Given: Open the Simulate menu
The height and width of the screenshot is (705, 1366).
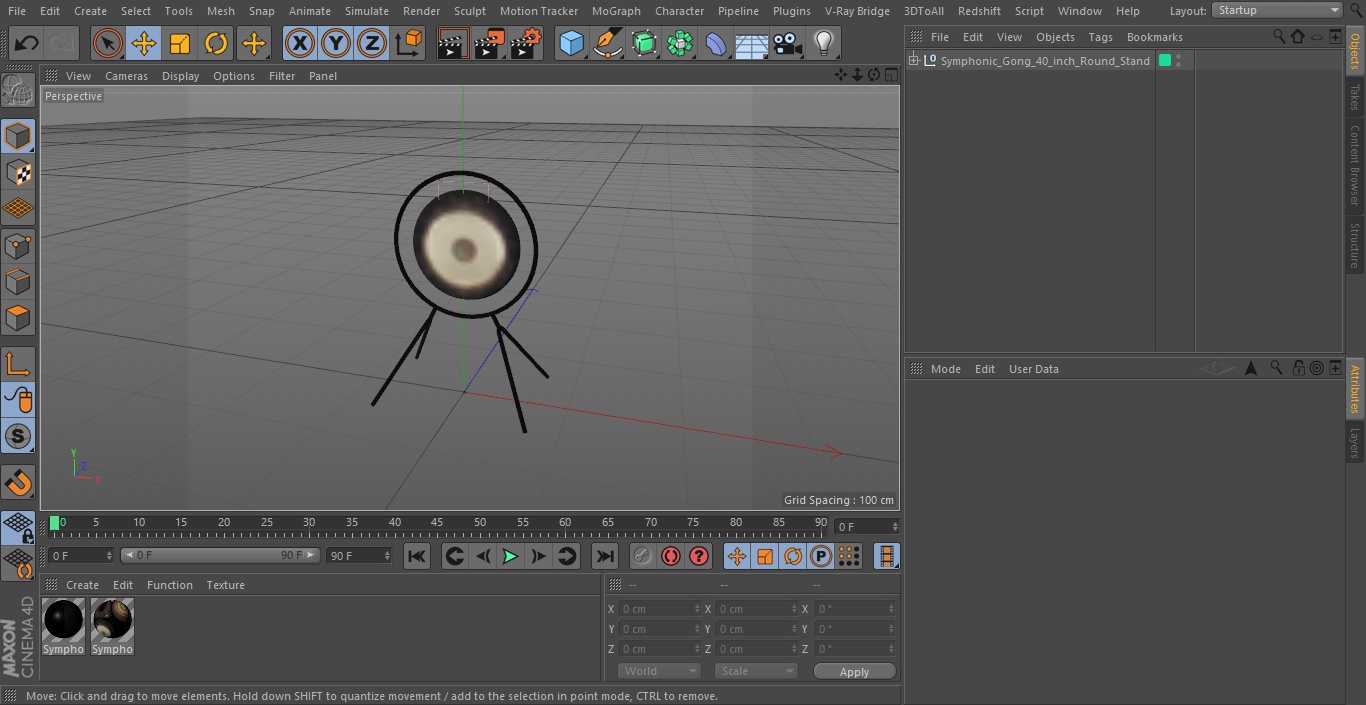Looking at the screenshot, I should tap(367, 11).
